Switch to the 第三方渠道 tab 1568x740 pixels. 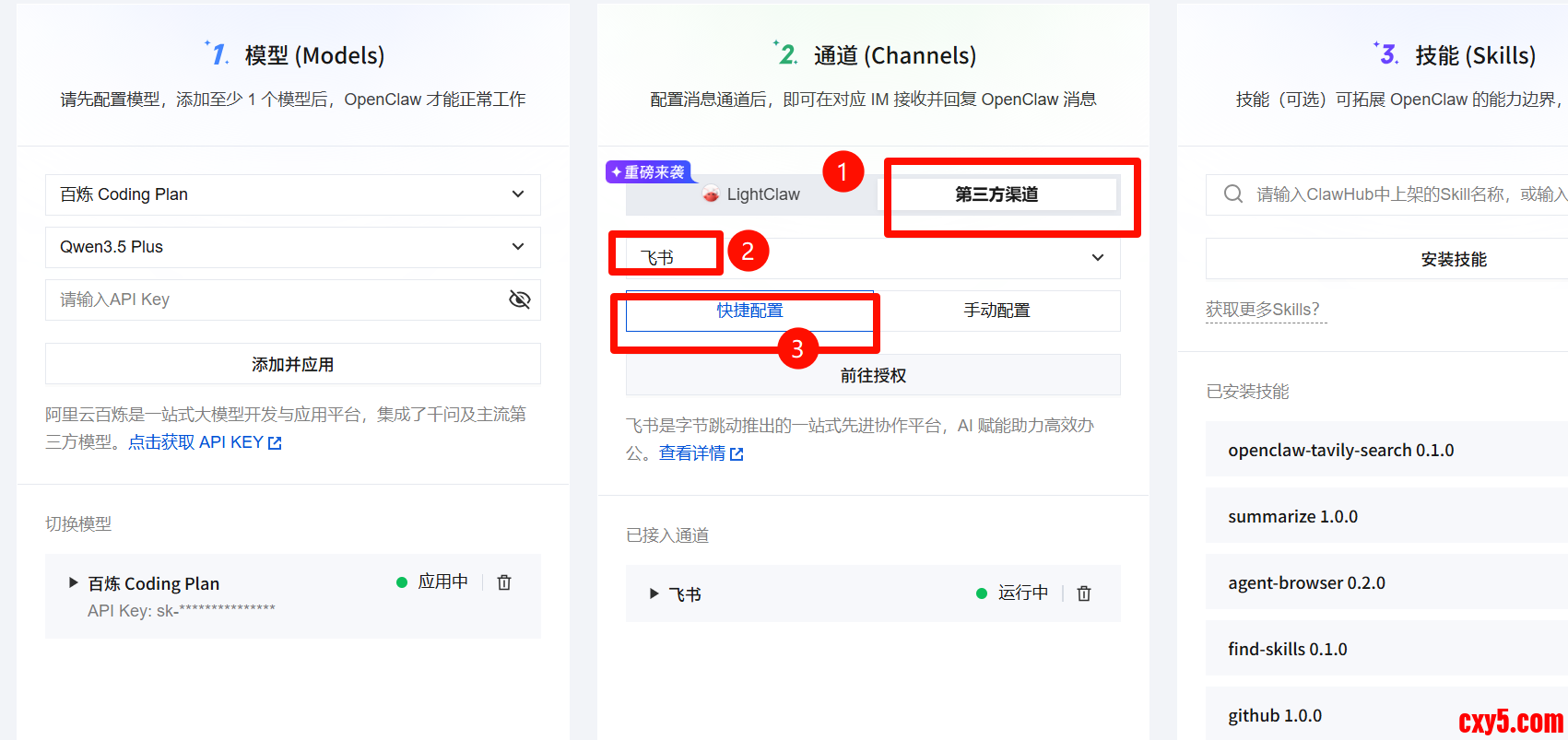[996, 194]
